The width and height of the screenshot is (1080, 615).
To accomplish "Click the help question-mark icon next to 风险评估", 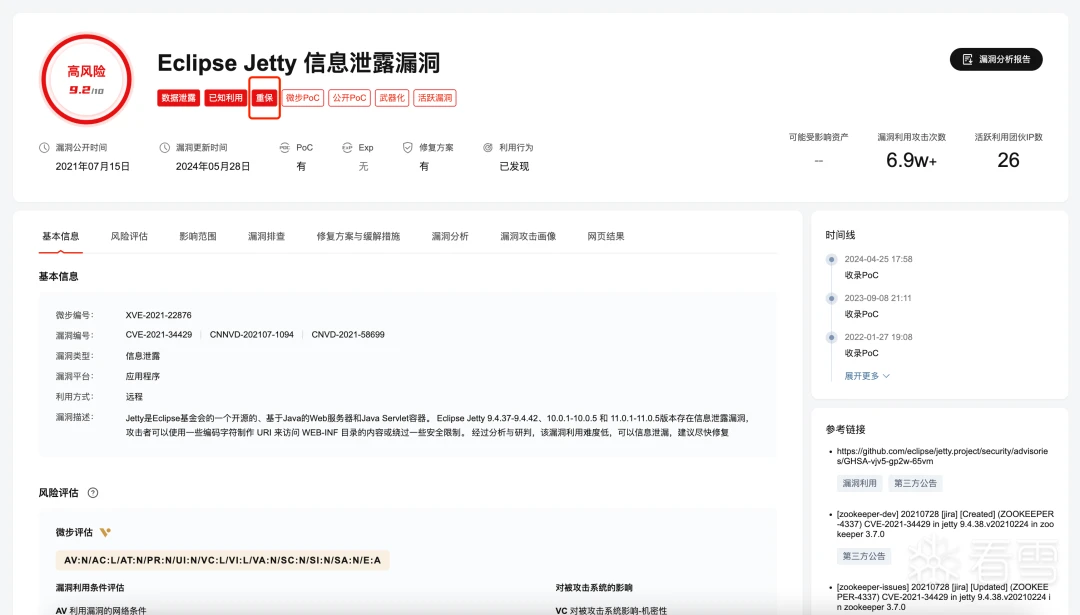I will point(93,493).
